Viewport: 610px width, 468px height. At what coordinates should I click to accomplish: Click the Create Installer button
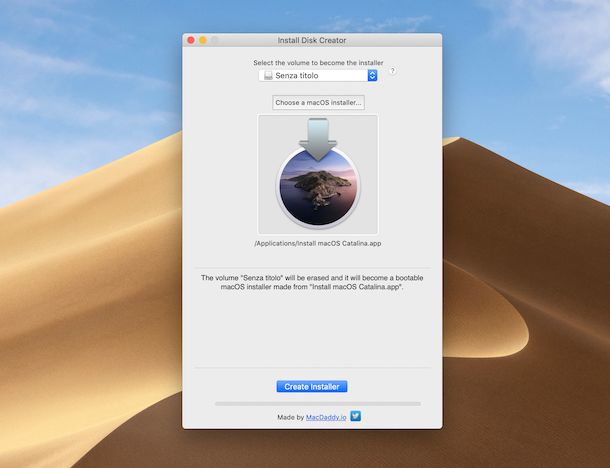(312, 387)
